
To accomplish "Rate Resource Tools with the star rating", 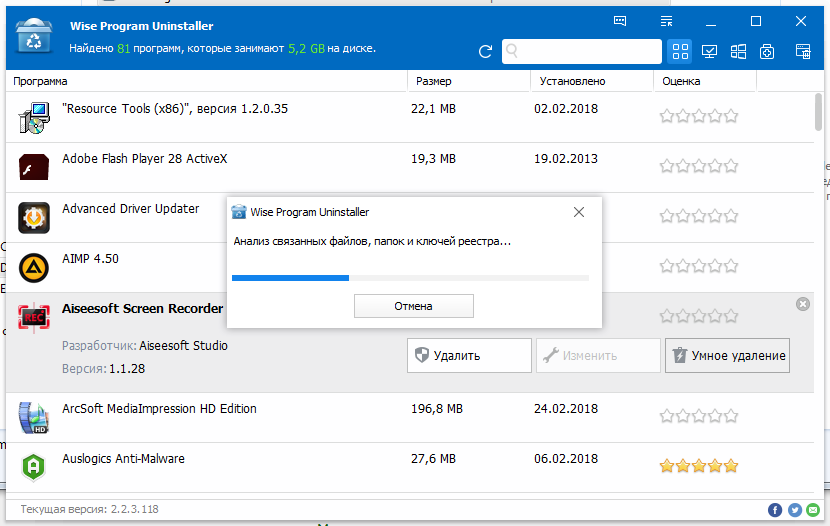I will pos(699,116).
